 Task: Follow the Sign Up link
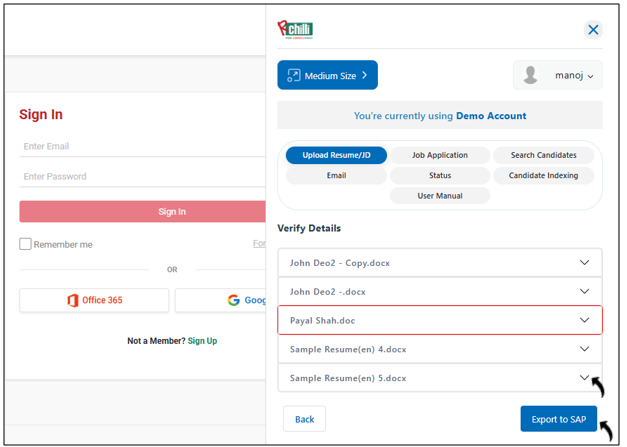(x=202, y=341)
